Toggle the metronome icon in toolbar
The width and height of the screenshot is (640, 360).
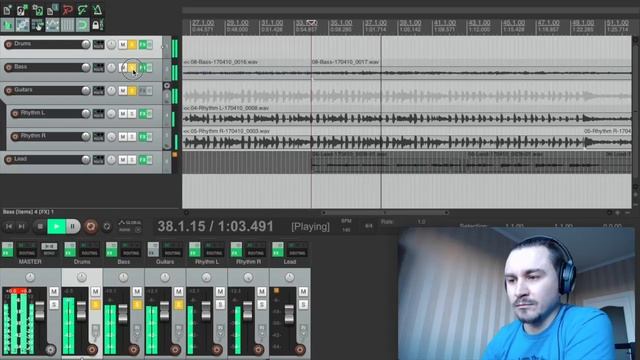click(97, 9)
